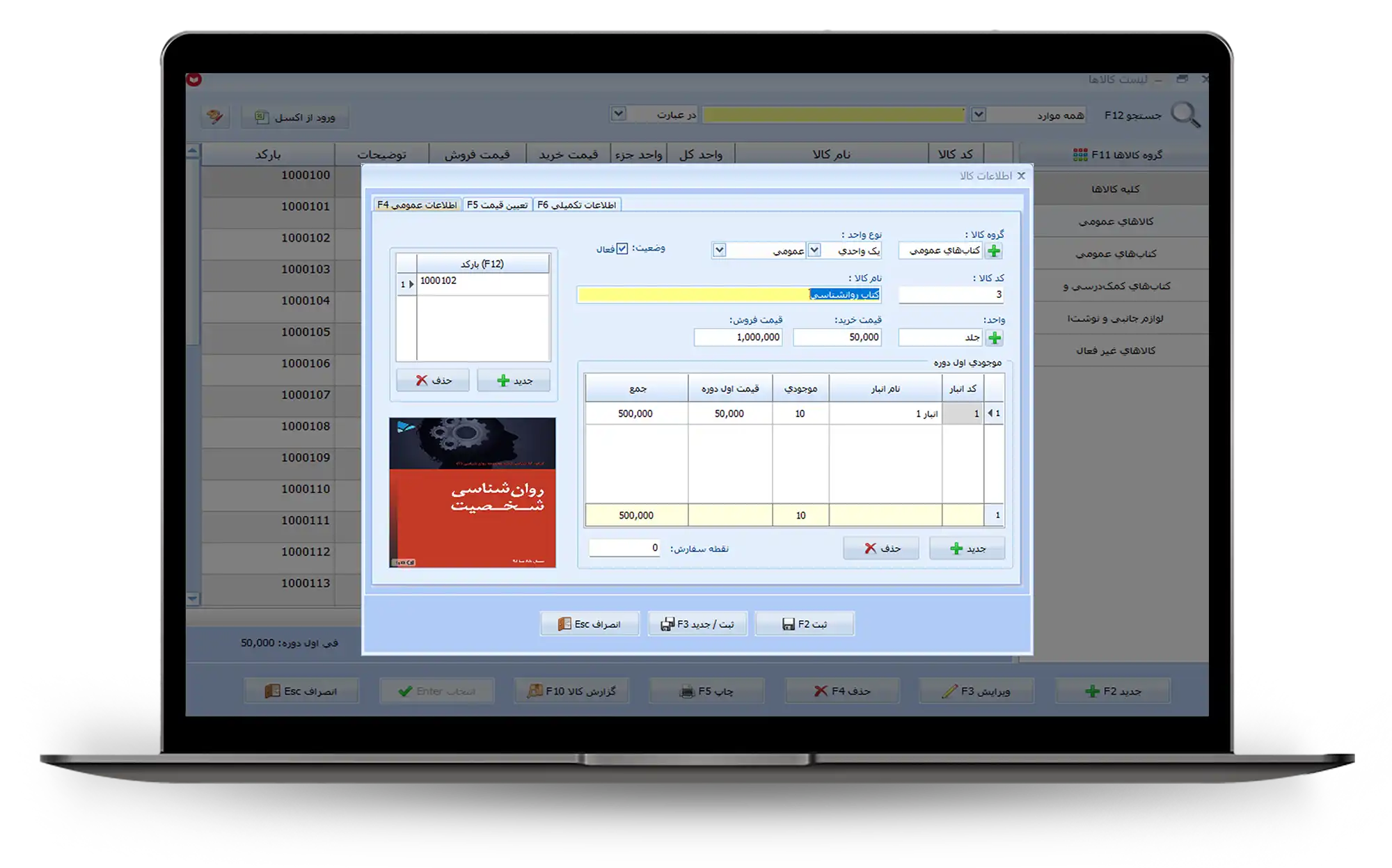Open the در عبارت dropdown in main window

point(618,113)
